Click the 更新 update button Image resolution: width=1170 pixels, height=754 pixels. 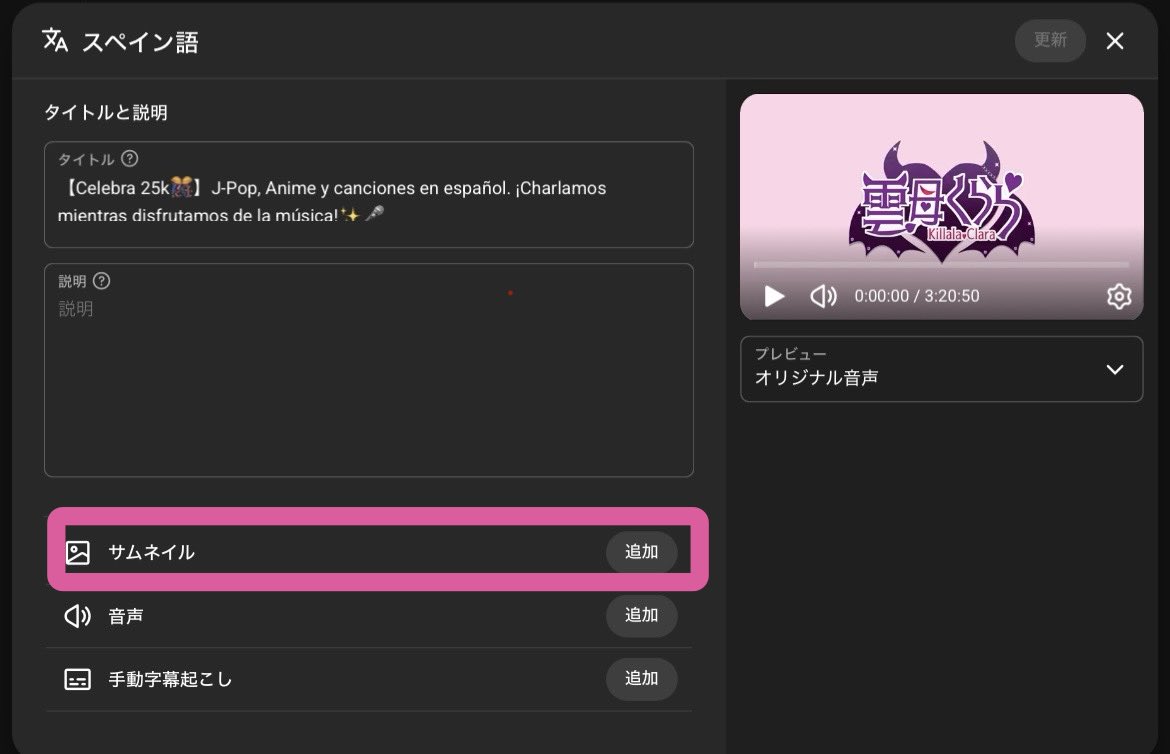tap(1050, 40)
